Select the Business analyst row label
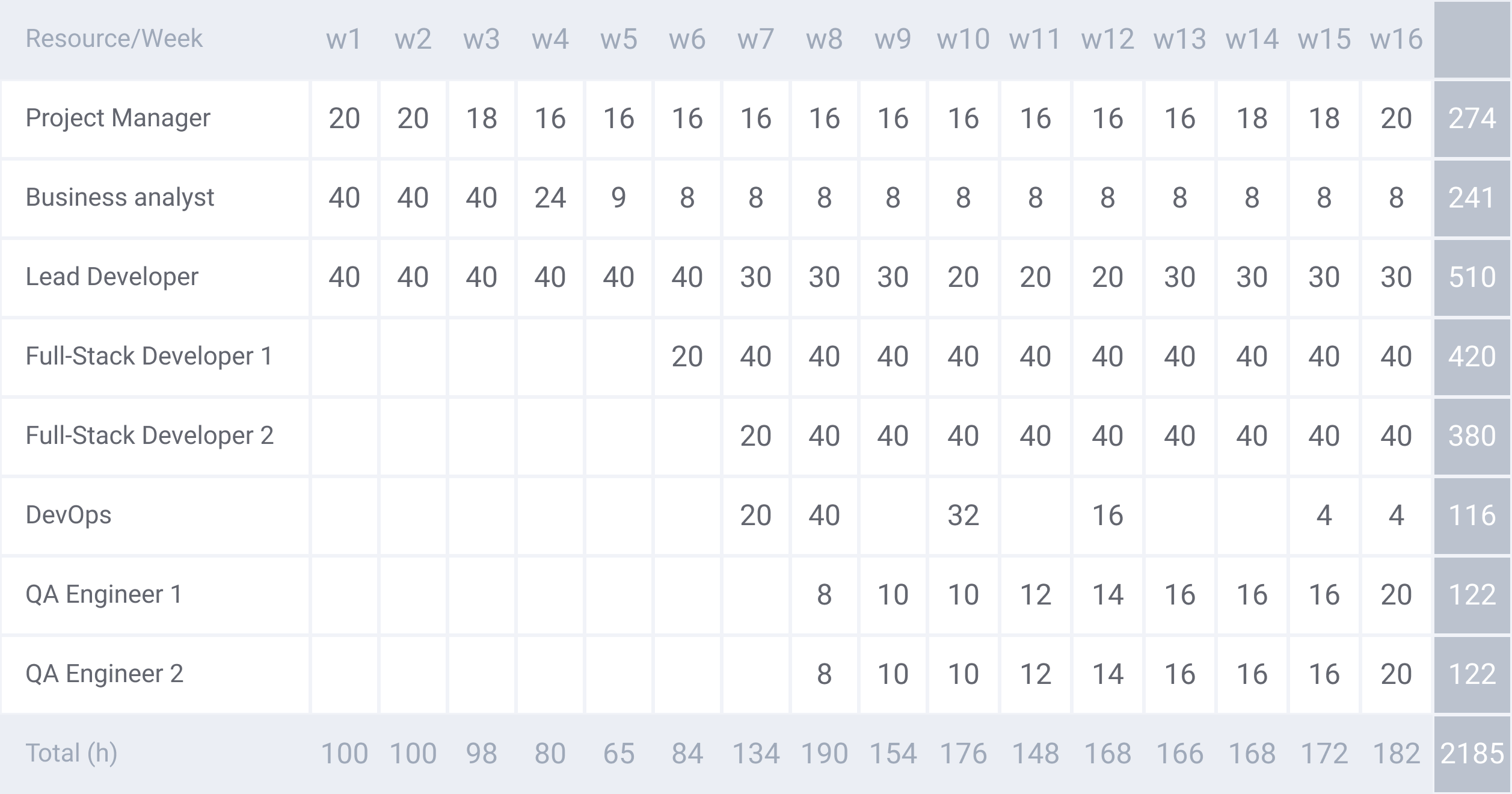Screen dimensions: 1512x794 click(x=120, y=197)
